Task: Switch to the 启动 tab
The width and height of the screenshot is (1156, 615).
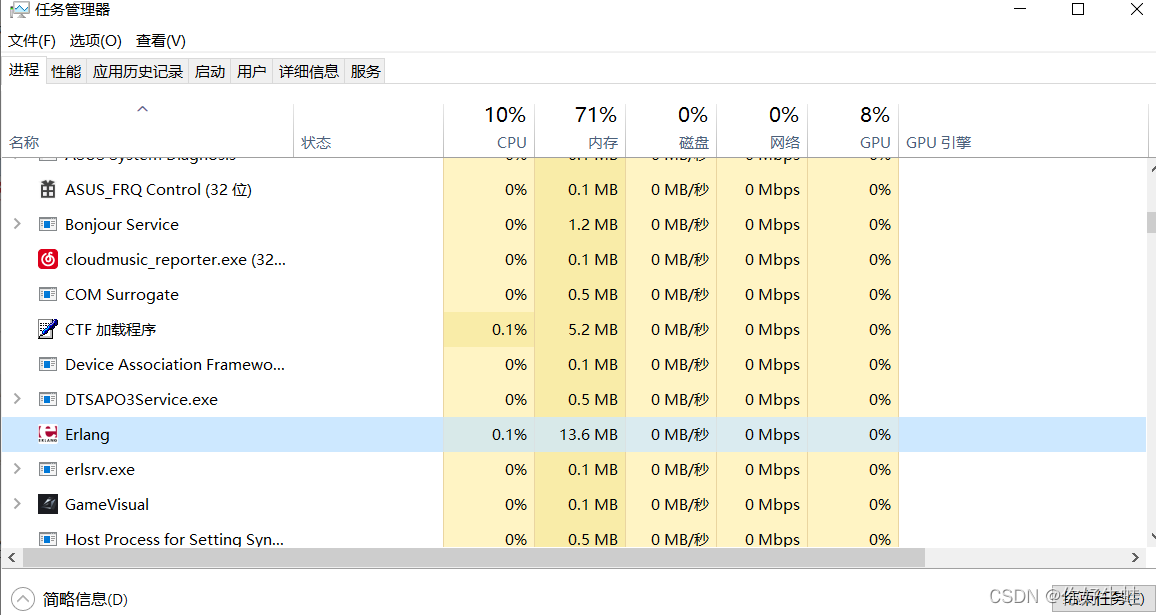Action: click(x=209, y=72)
